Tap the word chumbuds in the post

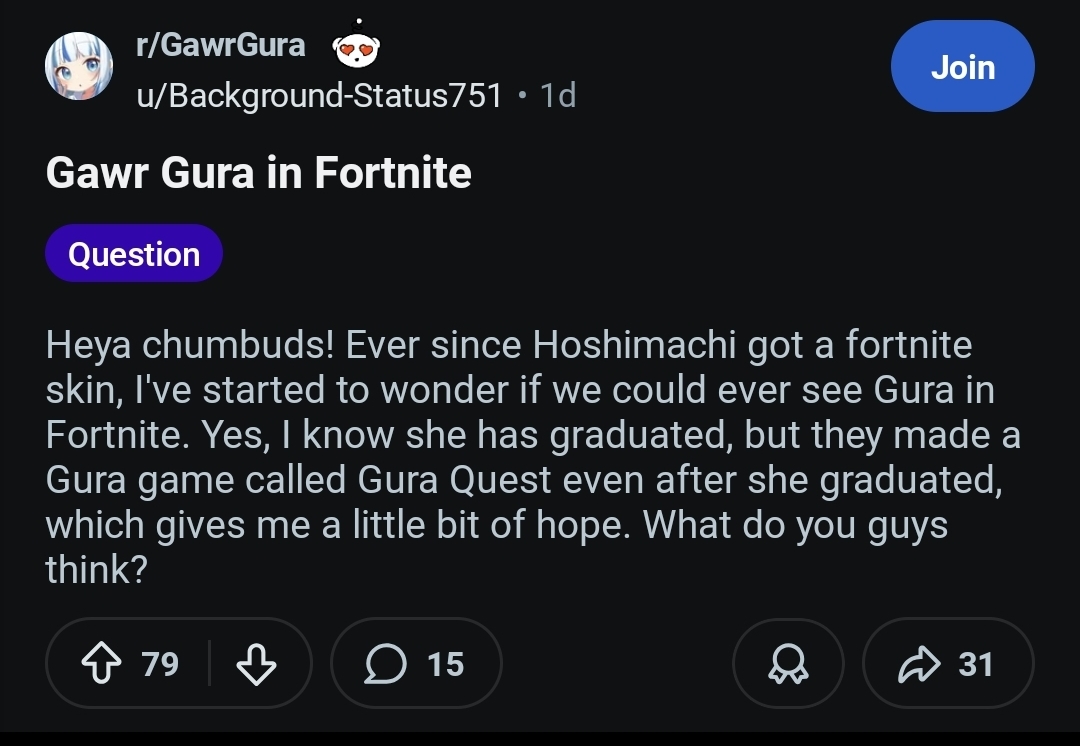(239, 345)
